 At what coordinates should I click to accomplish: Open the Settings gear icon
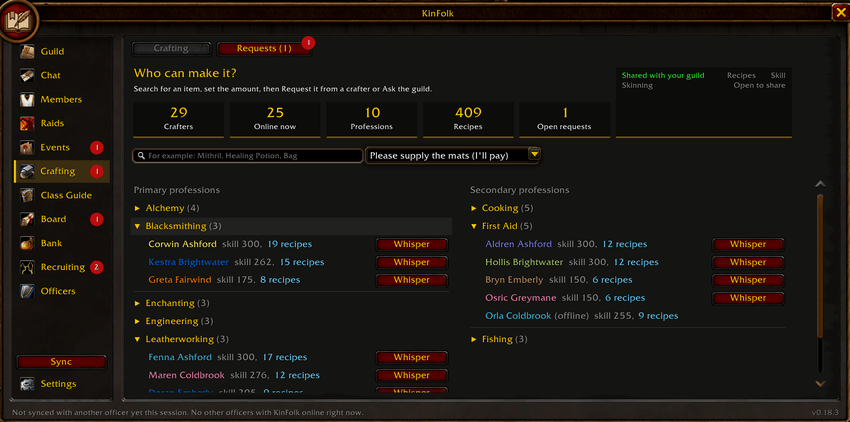28,383
